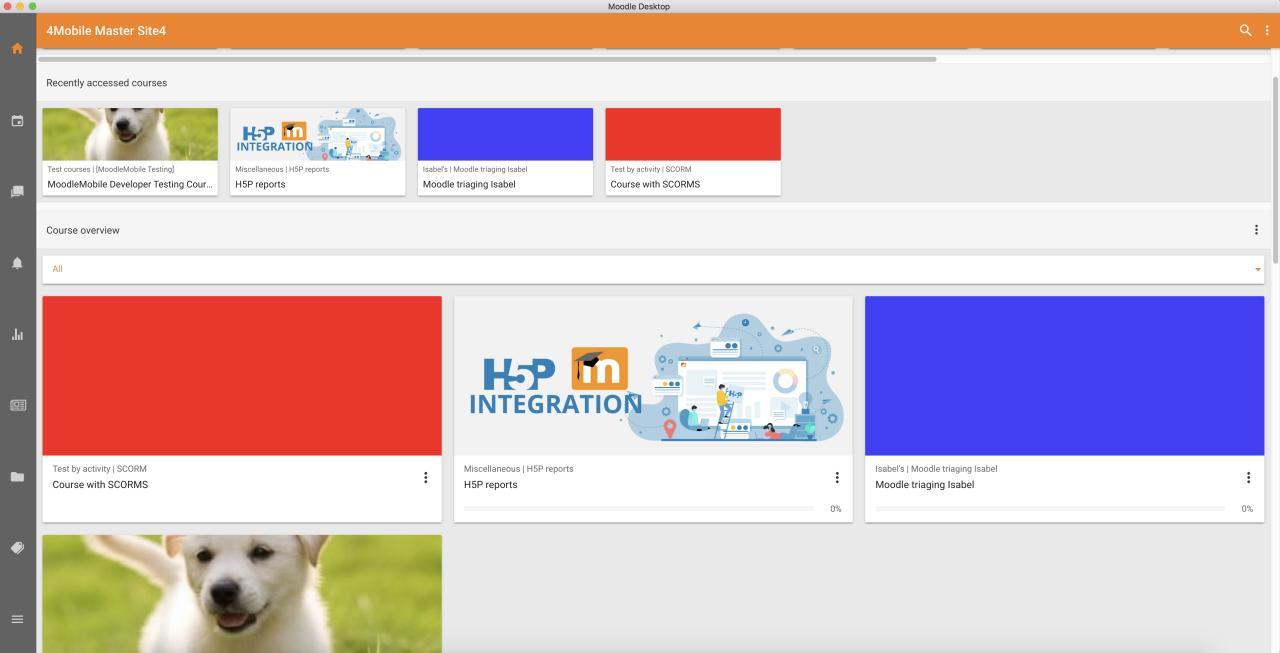Image resolution: width=1280 pixels, height=653 pixels.
Task: Open the Tags icon in sidebar
Action: (x=17, y=548)
